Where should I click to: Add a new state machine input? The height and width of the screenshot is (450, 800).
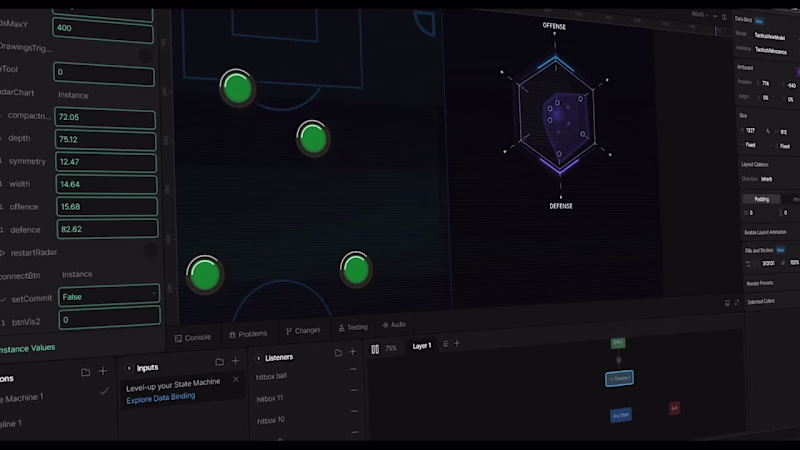(235, 361)
